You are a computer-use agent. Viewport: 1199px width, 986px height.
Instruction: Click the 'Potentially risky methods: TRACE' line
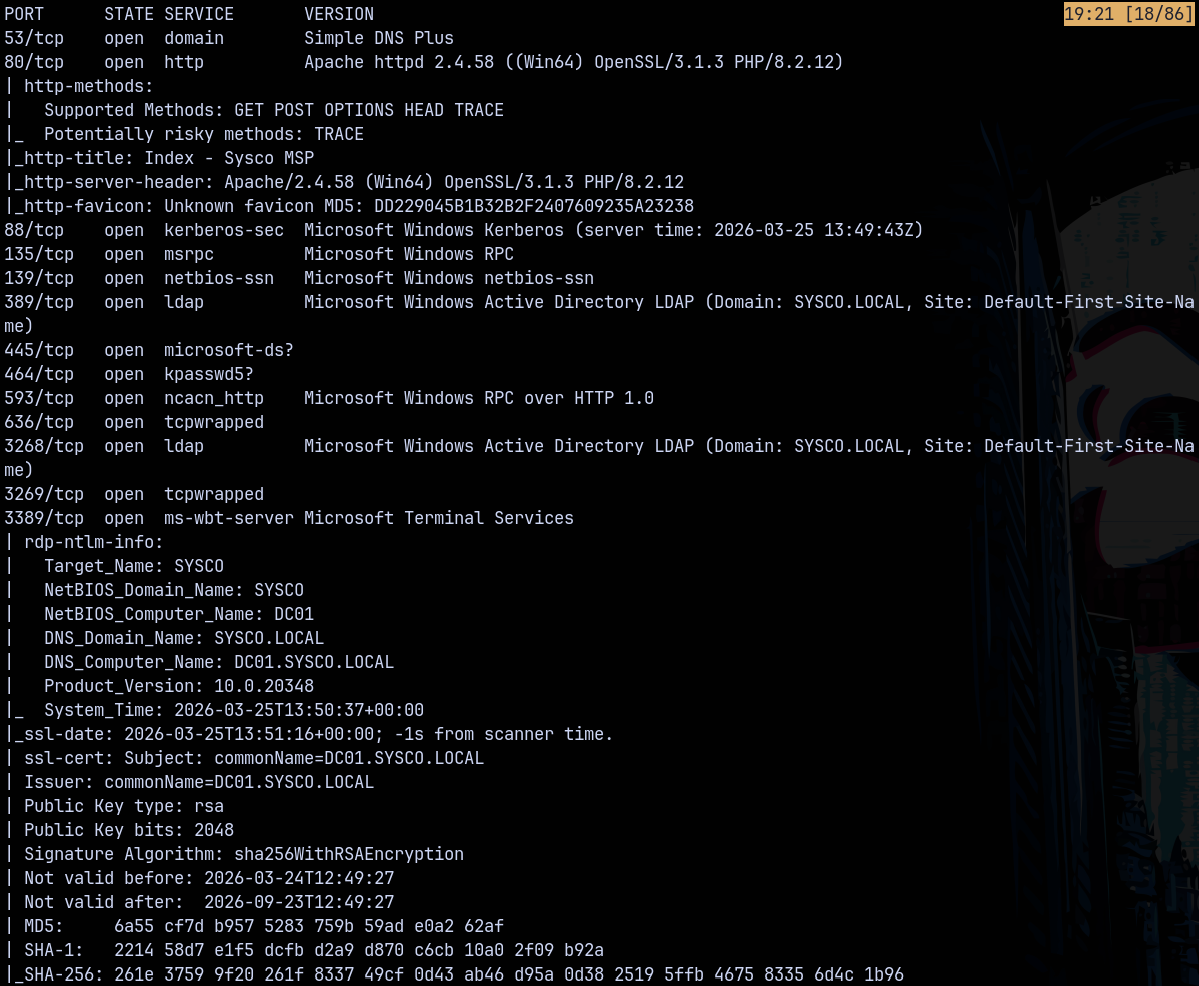click(203, 134)
